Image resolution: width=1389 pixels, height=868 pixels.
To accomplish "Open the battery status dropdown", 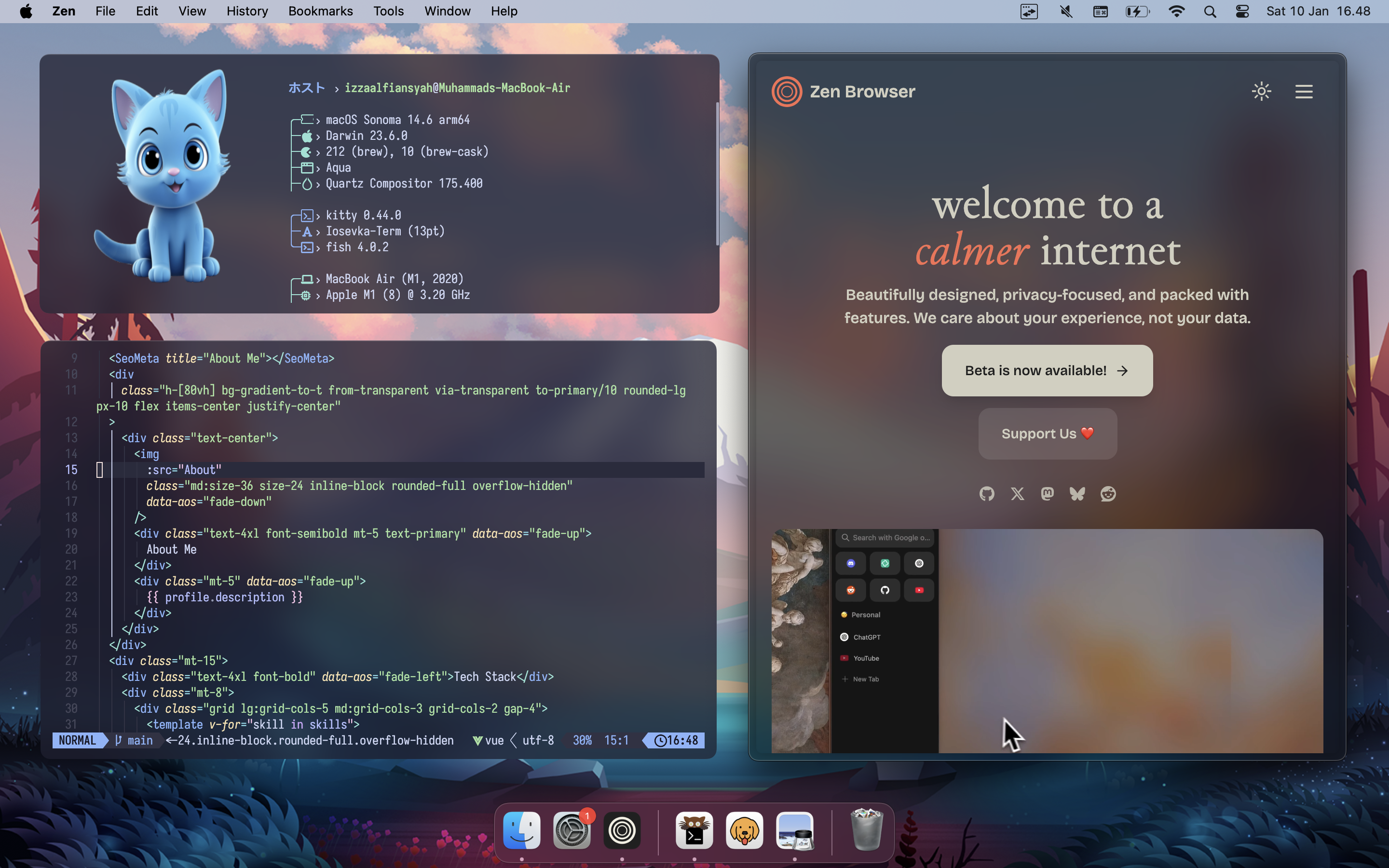I will click(x=1137, y=12).
